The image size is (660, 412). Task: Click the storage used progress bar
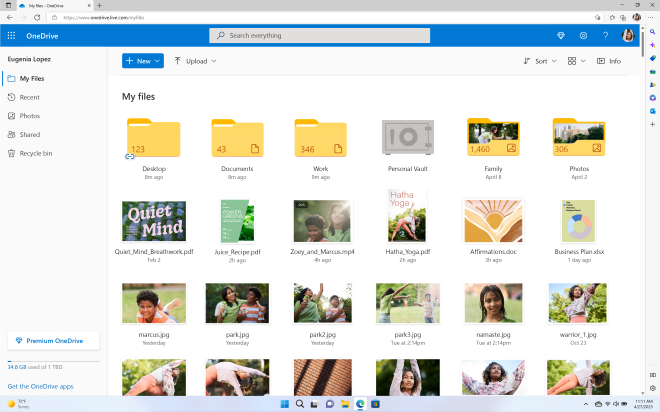click(53, 361)
